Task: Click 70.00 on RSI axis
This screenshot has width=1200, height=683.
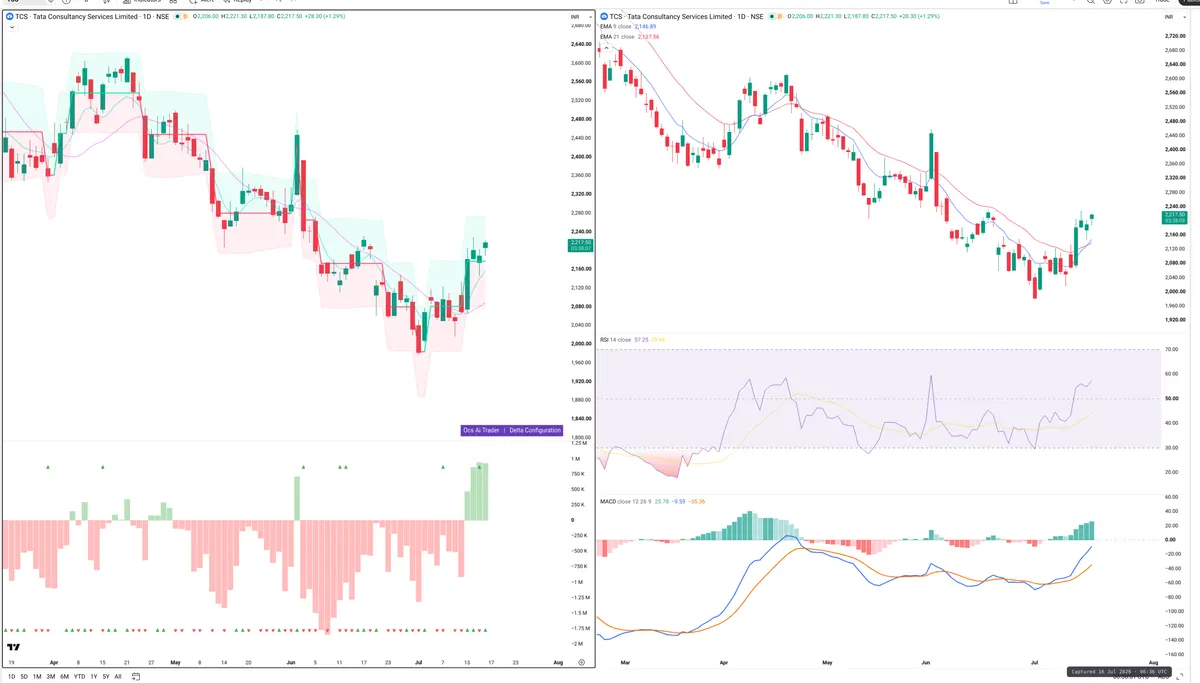Action: tap(1171, 350)
